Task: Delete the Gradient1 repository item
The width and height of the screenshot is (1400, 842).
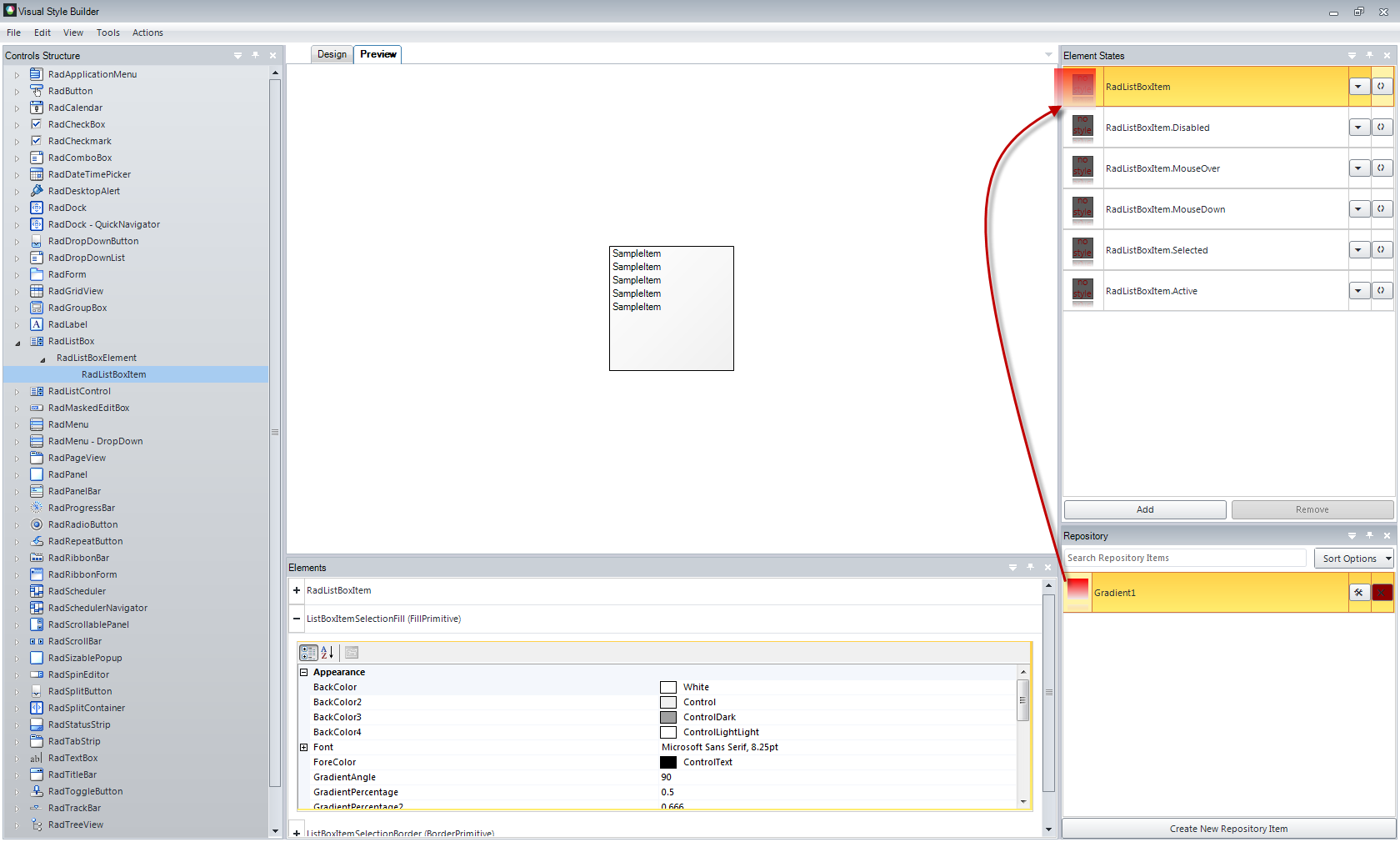Action: pos(1382,593)
